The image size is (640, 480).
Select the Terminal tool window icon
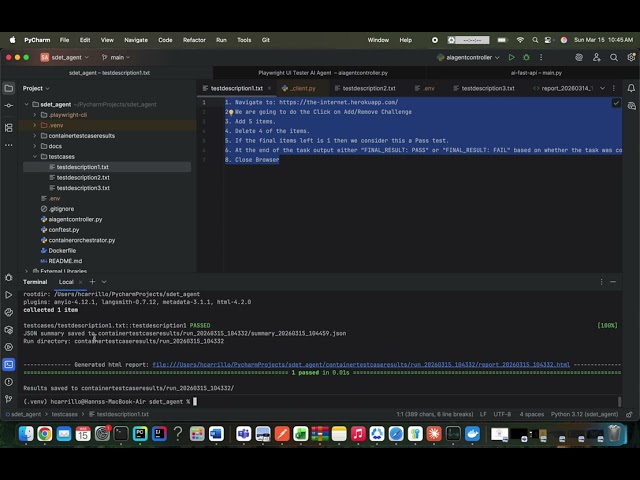9,364
